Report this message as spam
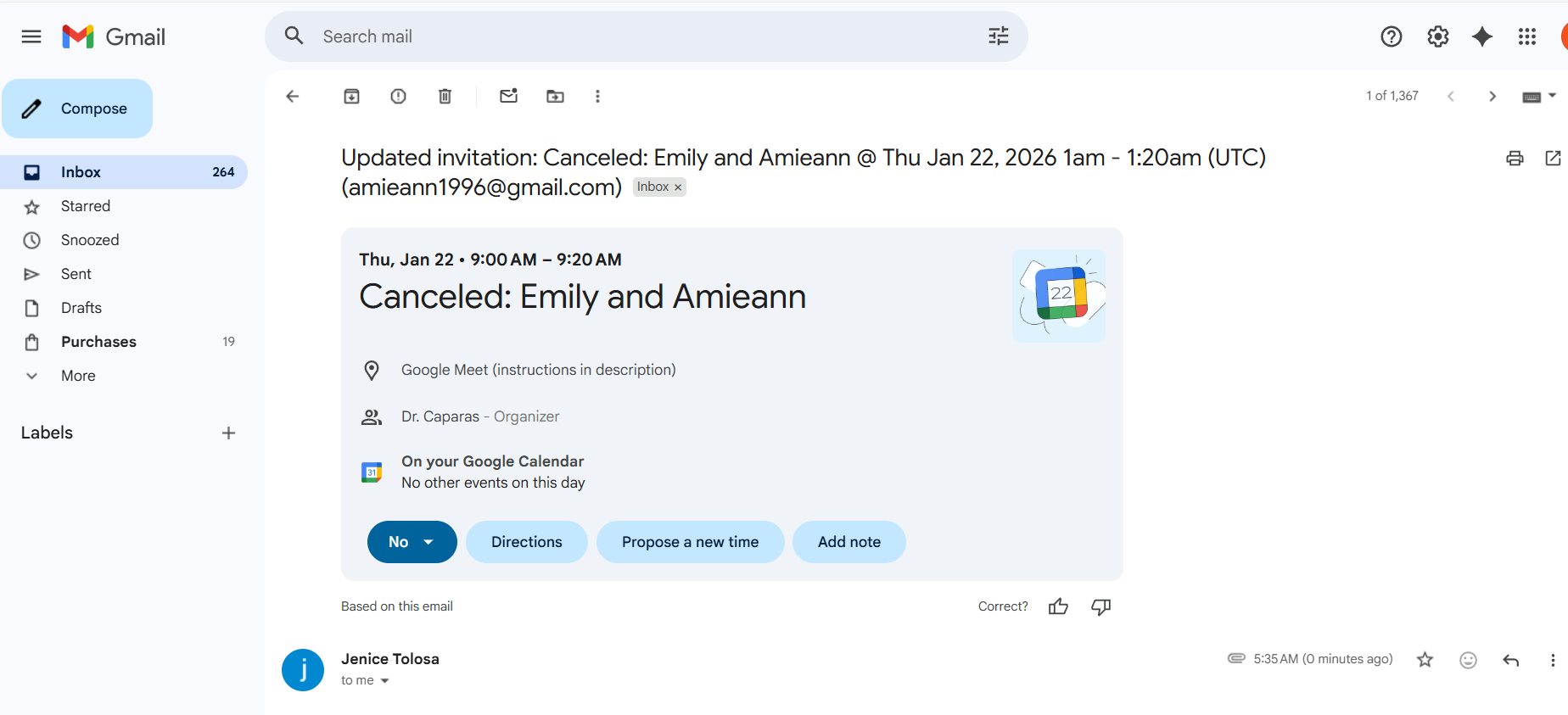 398,96
